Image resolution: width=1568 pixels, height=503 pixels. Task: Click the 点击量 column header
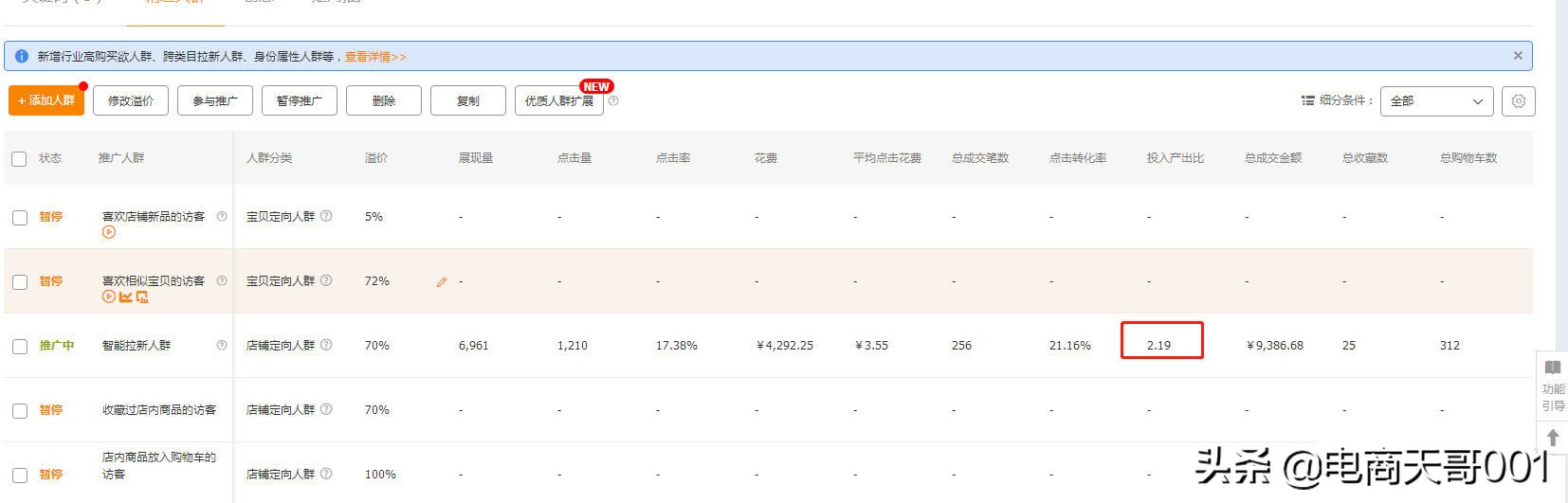click(574, 158)
